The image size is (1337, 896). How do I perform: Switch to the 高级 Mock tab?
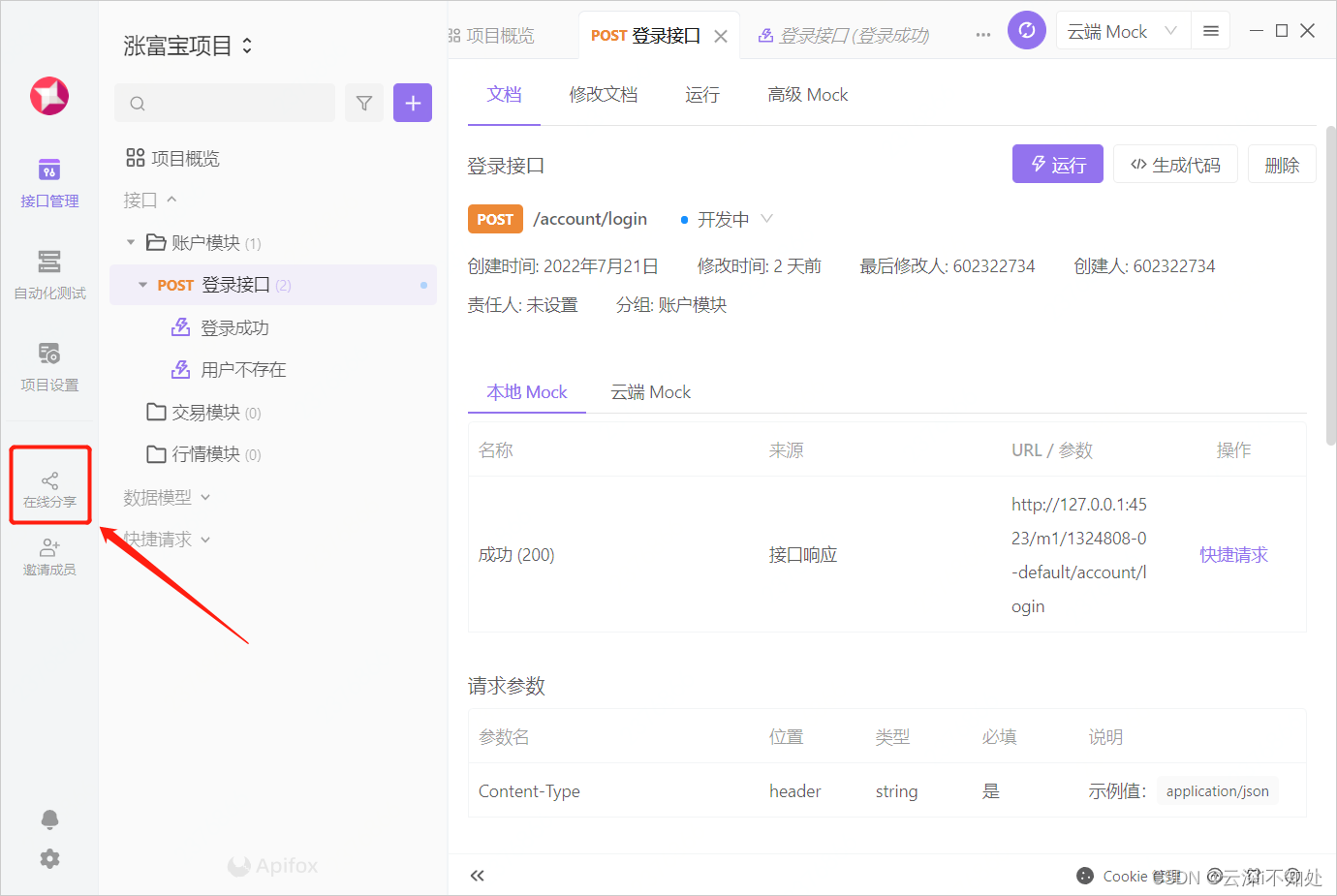807,94
